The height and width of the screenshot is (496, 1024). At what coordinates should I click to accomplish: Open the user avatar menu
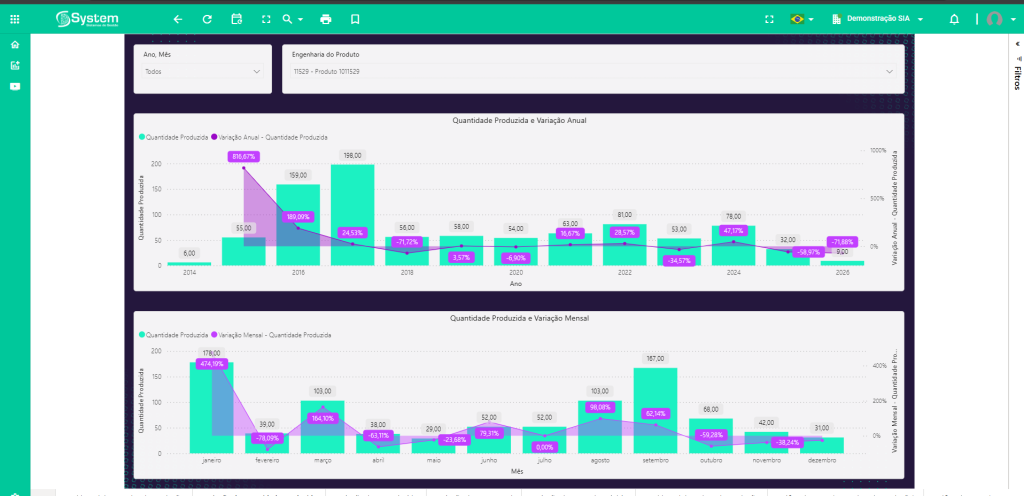pos(998,19)
